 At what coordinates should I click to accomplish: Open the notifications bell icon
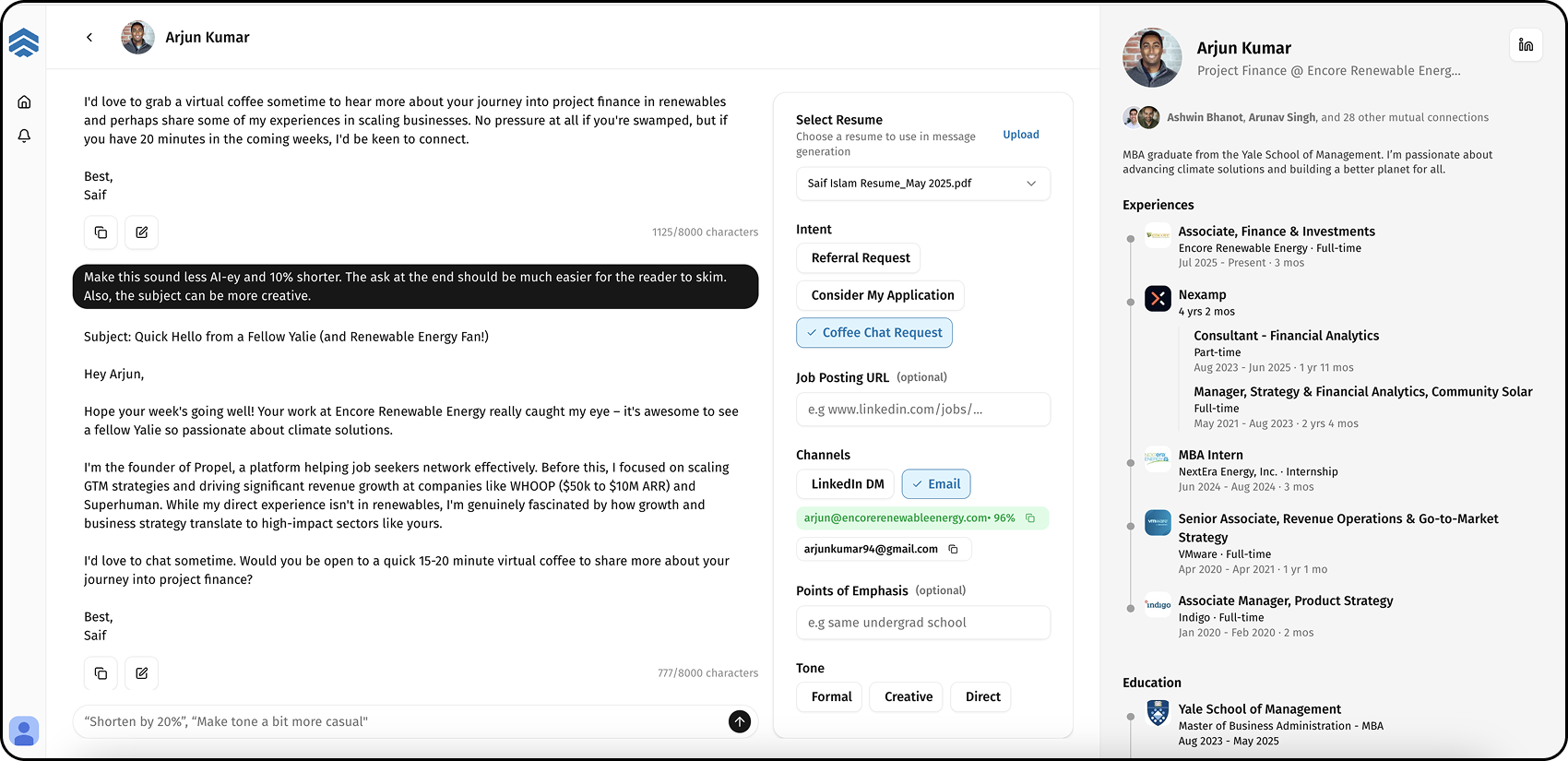click(24, 136)
